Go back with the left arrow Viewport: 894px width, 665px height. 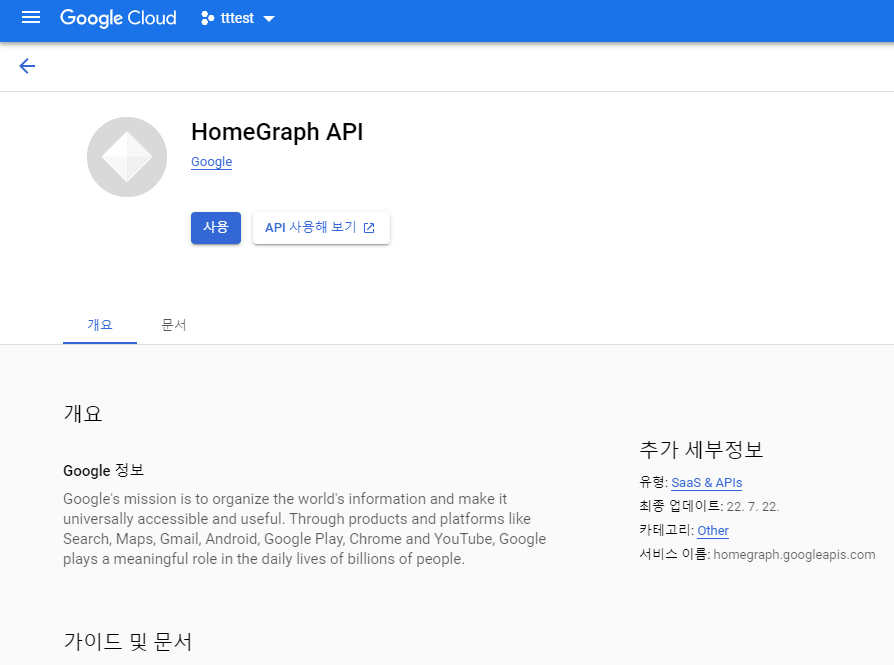point(27,66)
